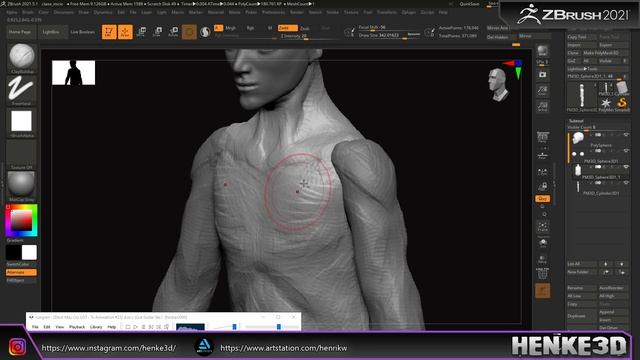Viewport: 640px width, 360px height.
Task: Select the SimpleBrush tool icon
Action: point(622,103)
